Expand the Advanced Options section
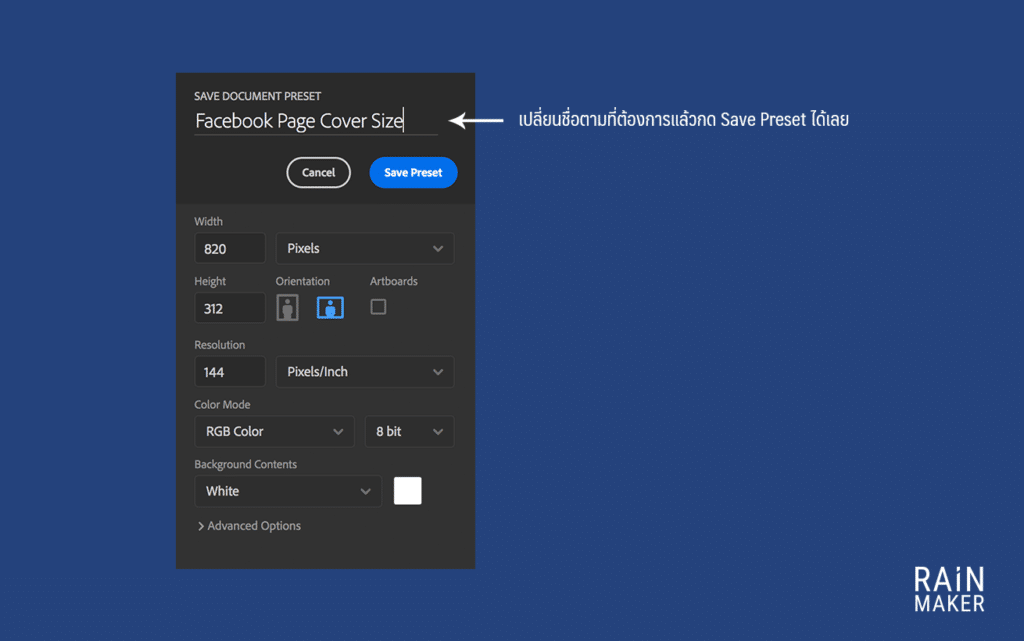Image resolution: width=1024 pixels, height=641 pixels. point(249,526)
